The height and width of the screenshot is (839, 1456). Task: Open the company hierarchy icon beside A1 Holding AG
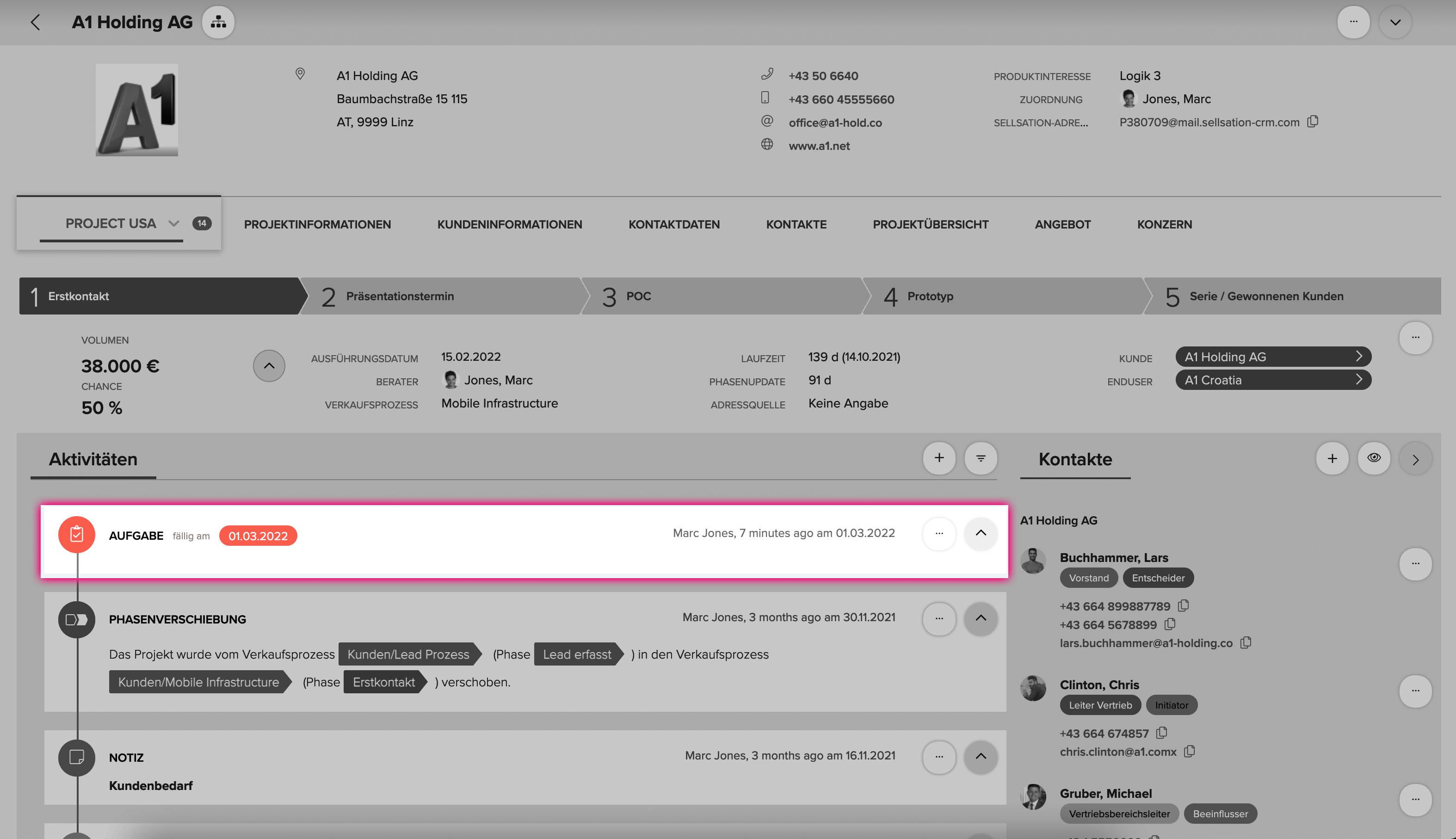point(218,23)
